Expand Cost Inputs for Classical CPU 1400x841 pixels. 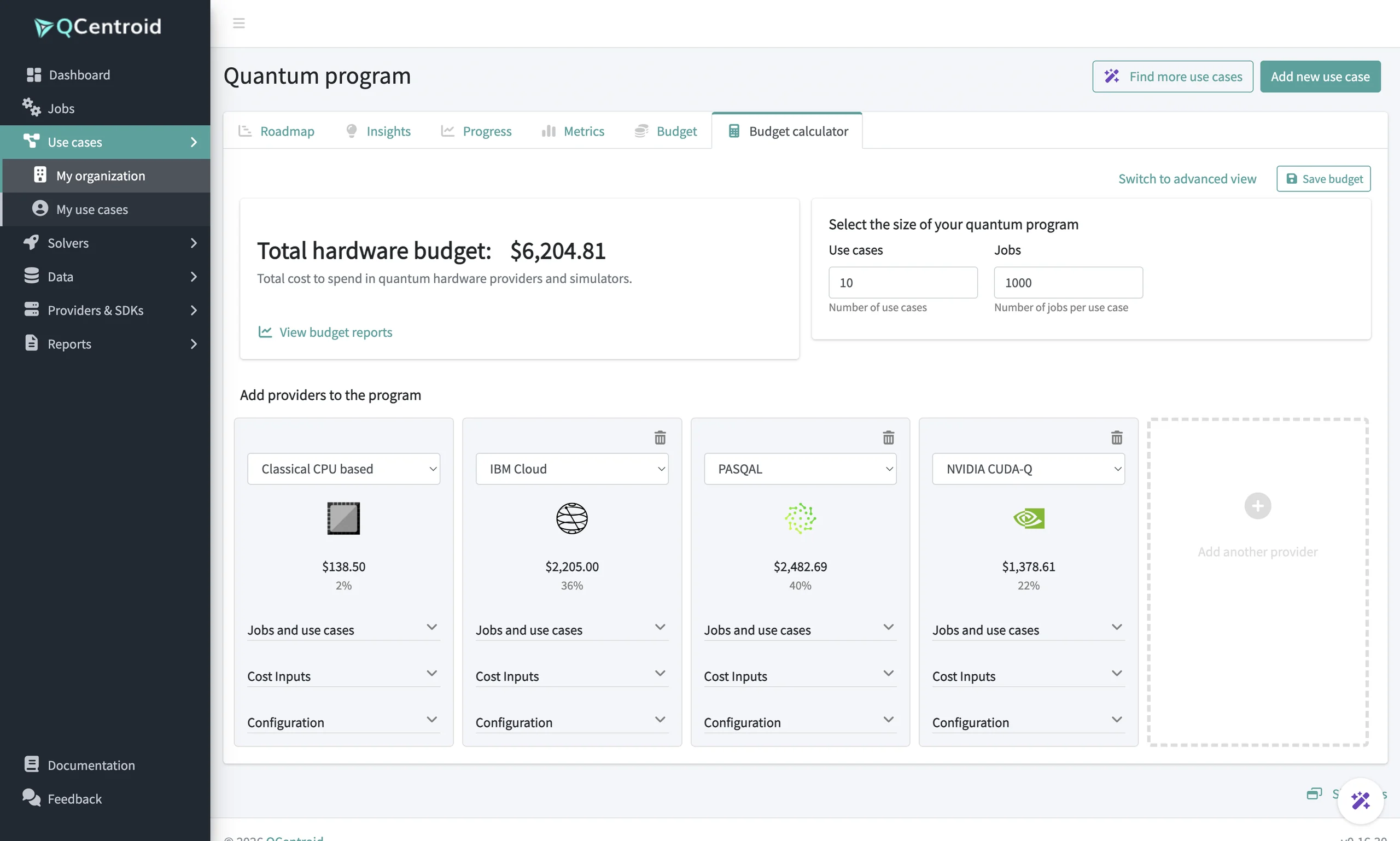click(x=343, y=675)
